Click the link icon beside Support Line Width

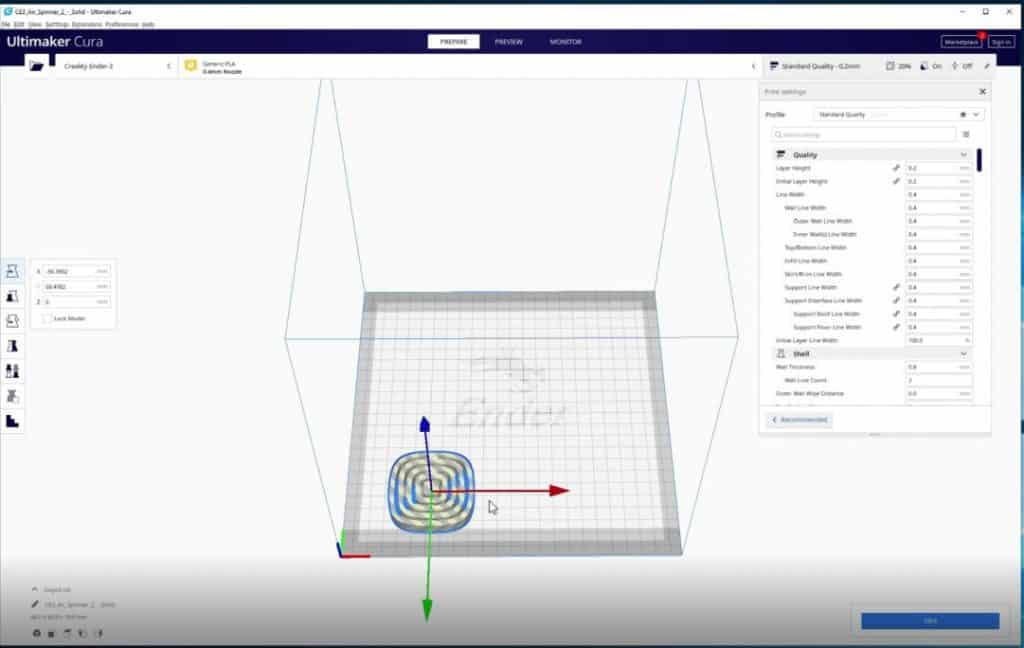[896, 287]
